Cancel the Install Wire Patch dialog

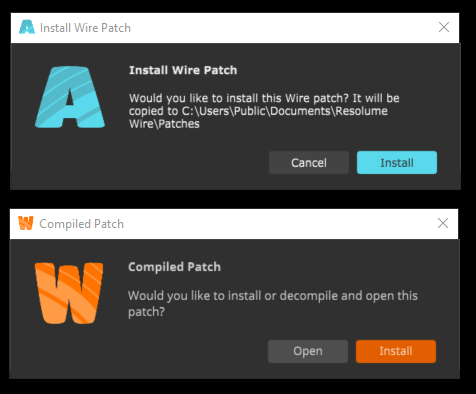pos(309,162)
